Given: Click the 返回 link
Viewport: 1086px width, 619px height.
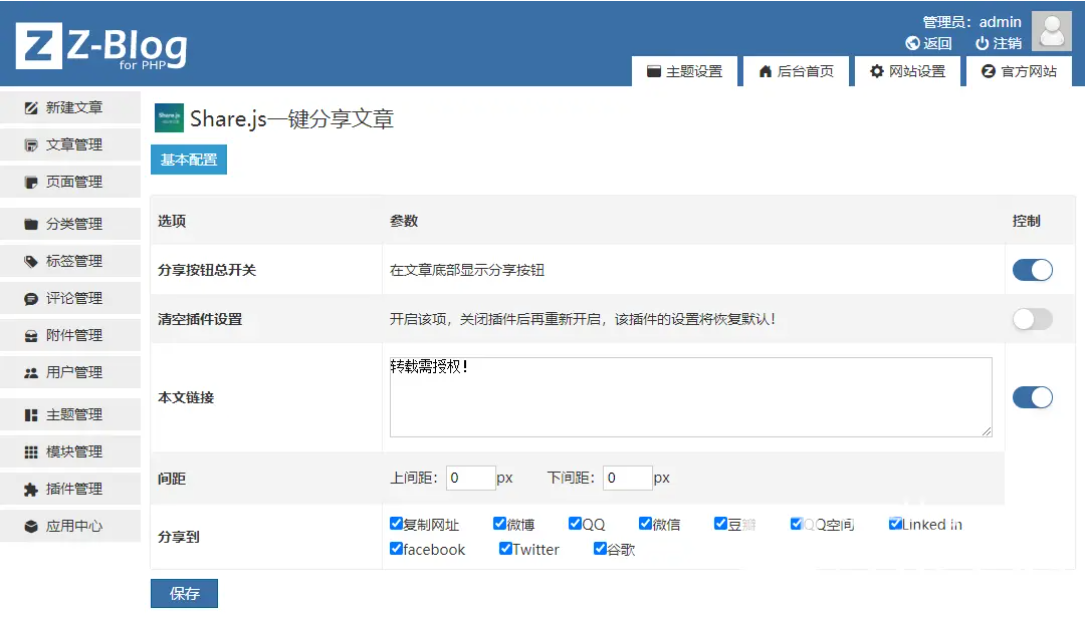Looking at the screenshot, I should (929, 43).
